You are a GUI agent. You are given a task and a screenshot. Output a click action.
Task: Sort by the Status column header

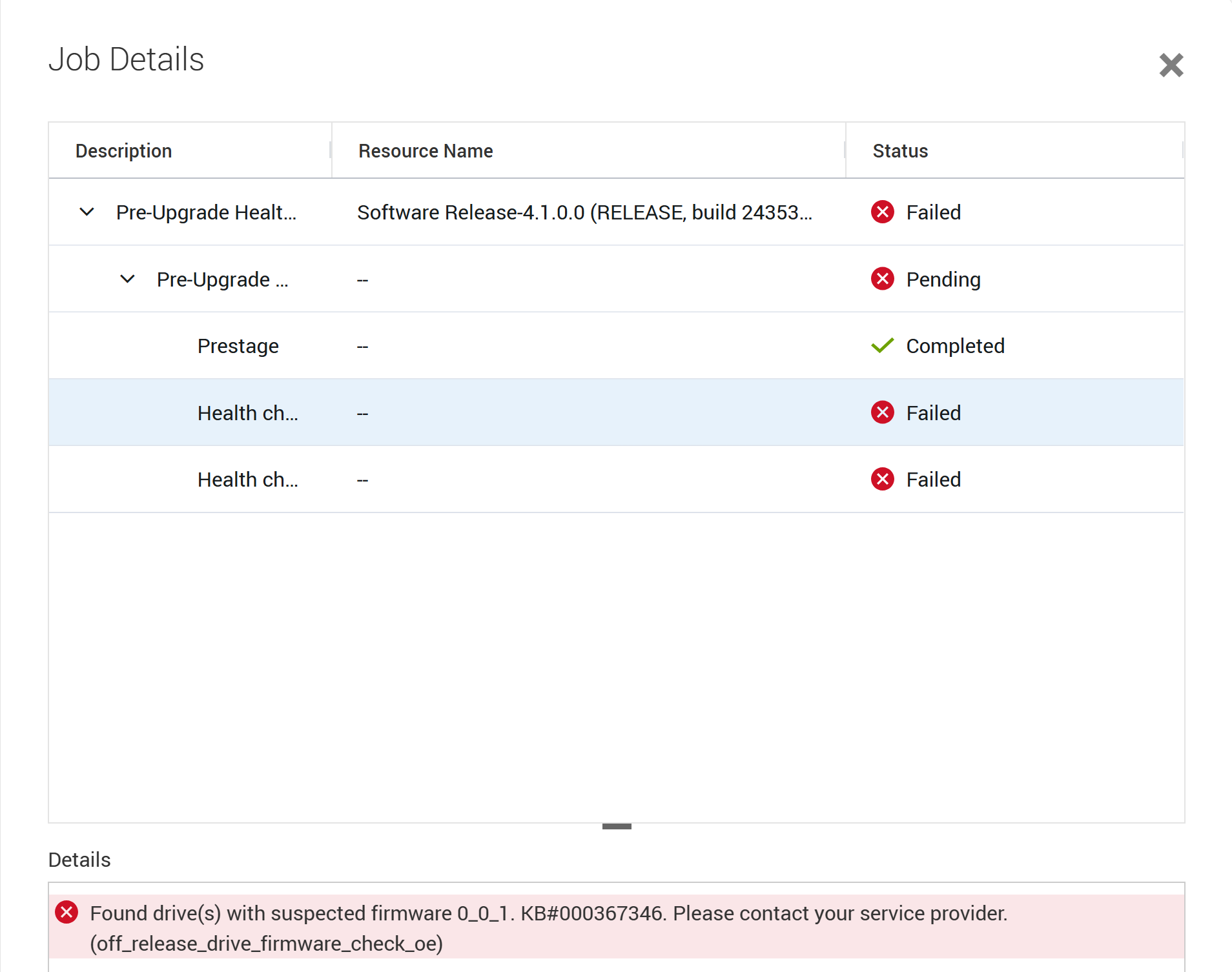coord(900,151)
